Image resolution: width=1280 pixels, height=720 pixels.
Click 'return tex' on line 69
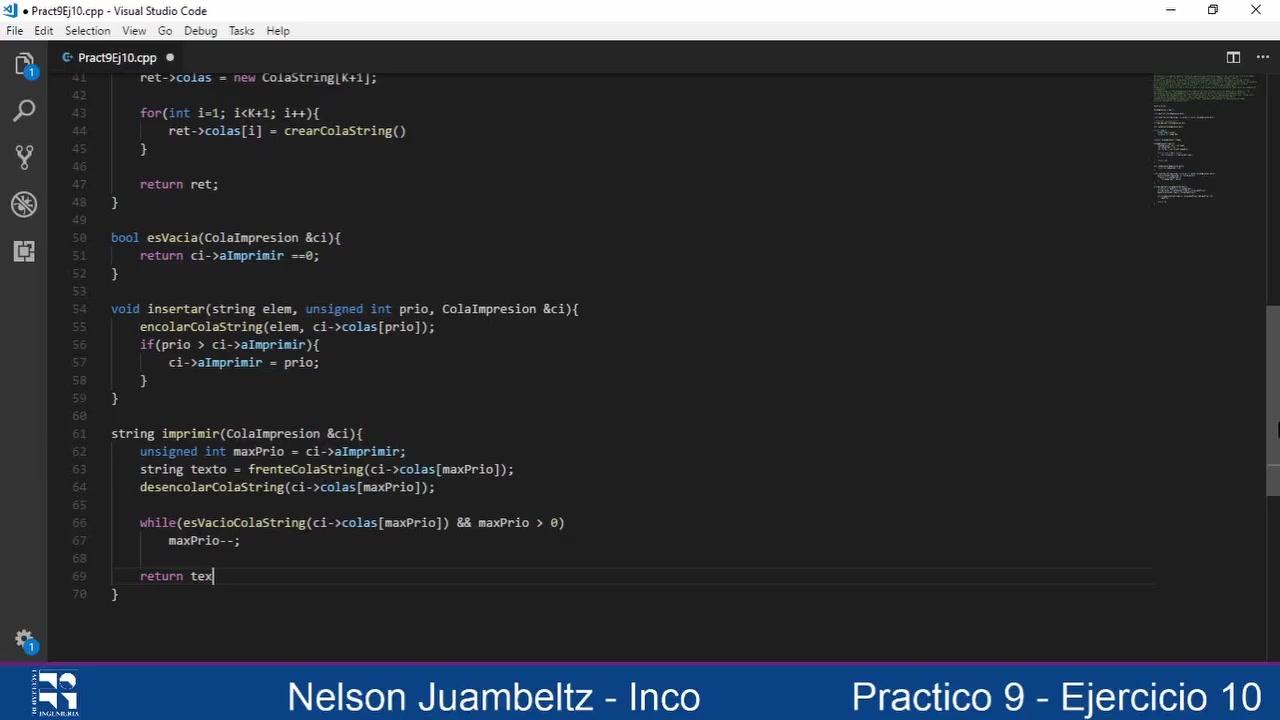pos(176,576)
